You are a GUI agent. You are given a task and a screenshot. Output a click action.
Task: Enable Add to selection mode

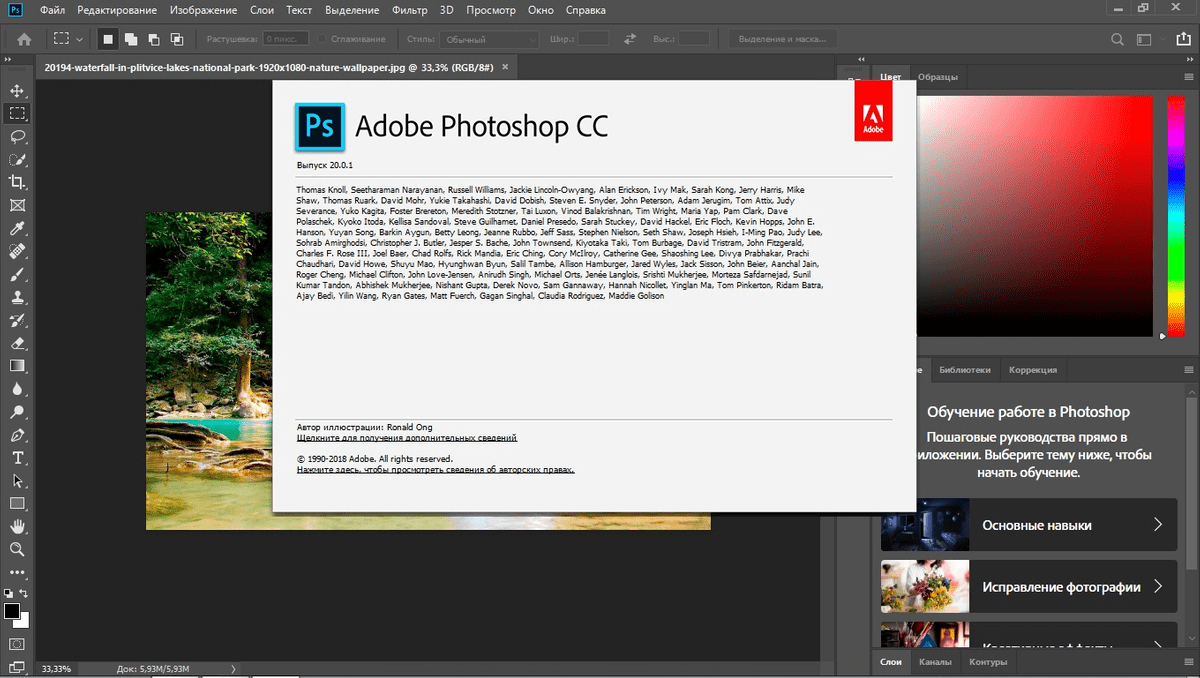click(x=131, y=39)
